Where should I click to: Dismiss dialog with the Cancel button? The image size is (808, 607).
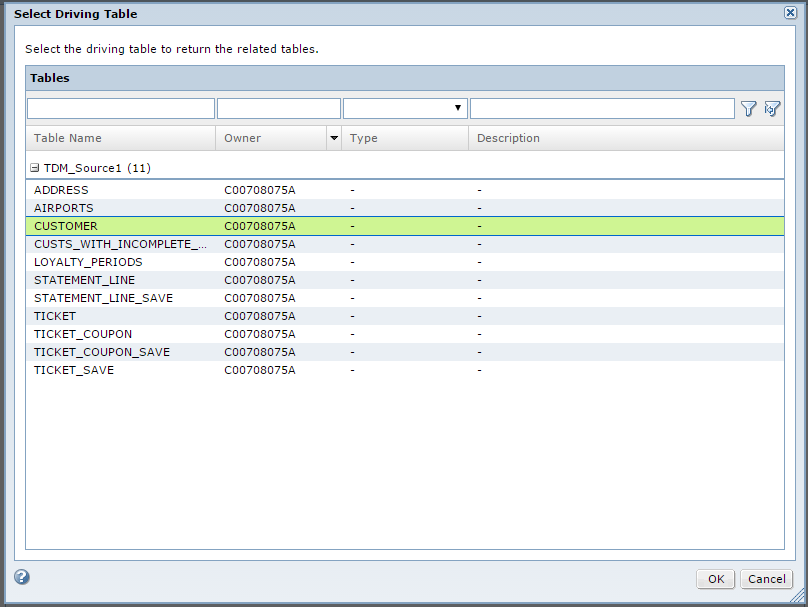click(766, 579)
